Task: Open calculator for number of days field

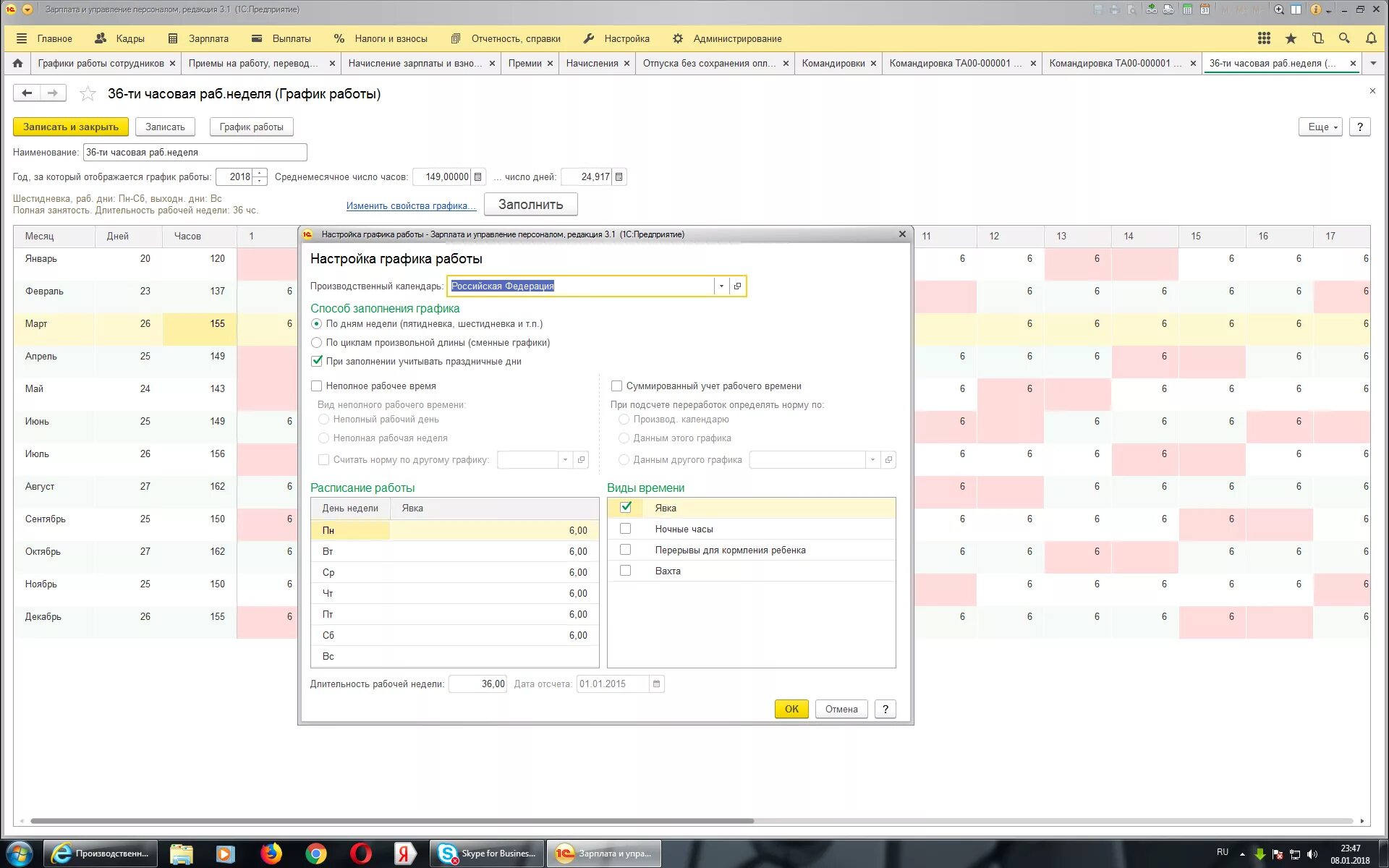Action: (619, 176)
